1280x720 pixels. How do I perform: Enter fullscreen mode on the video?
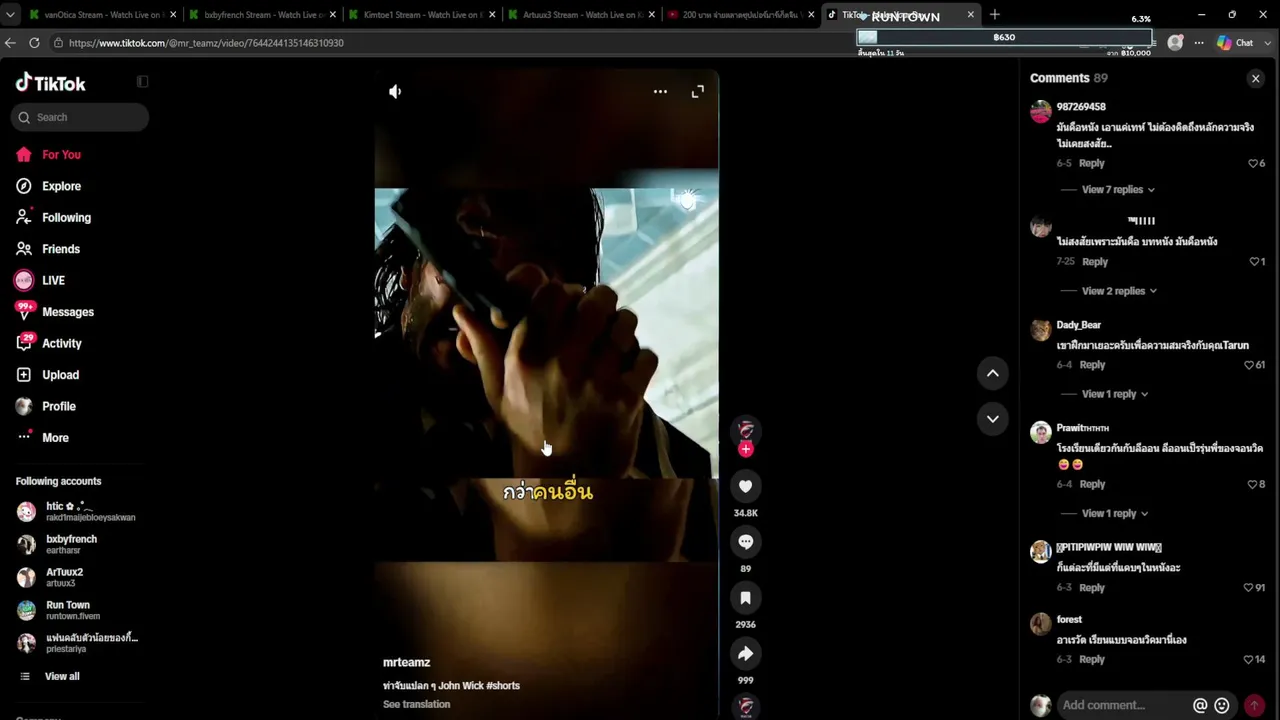tap(698, 92)
